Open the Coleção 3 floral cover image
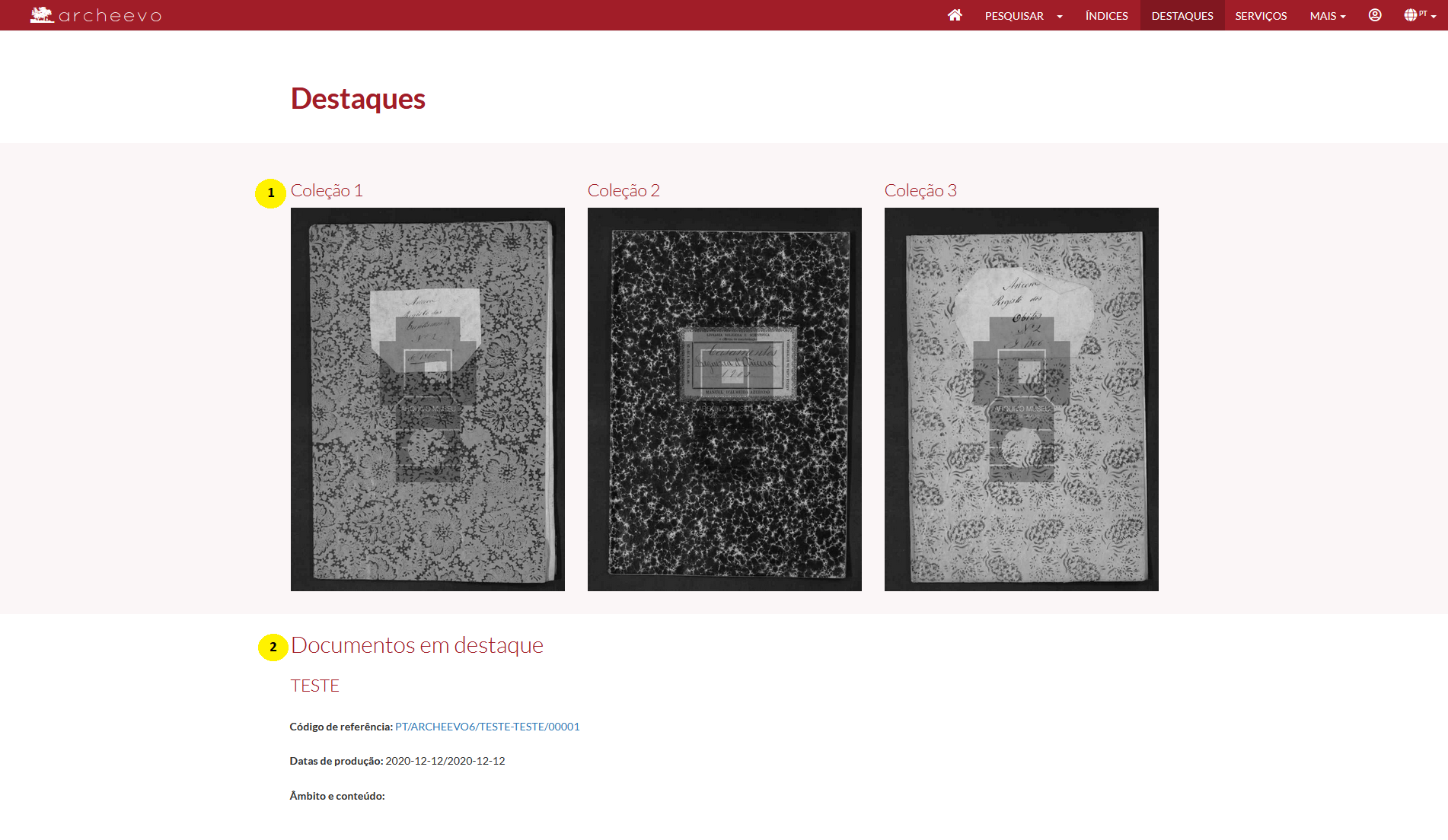 [x=1022, y=399]
